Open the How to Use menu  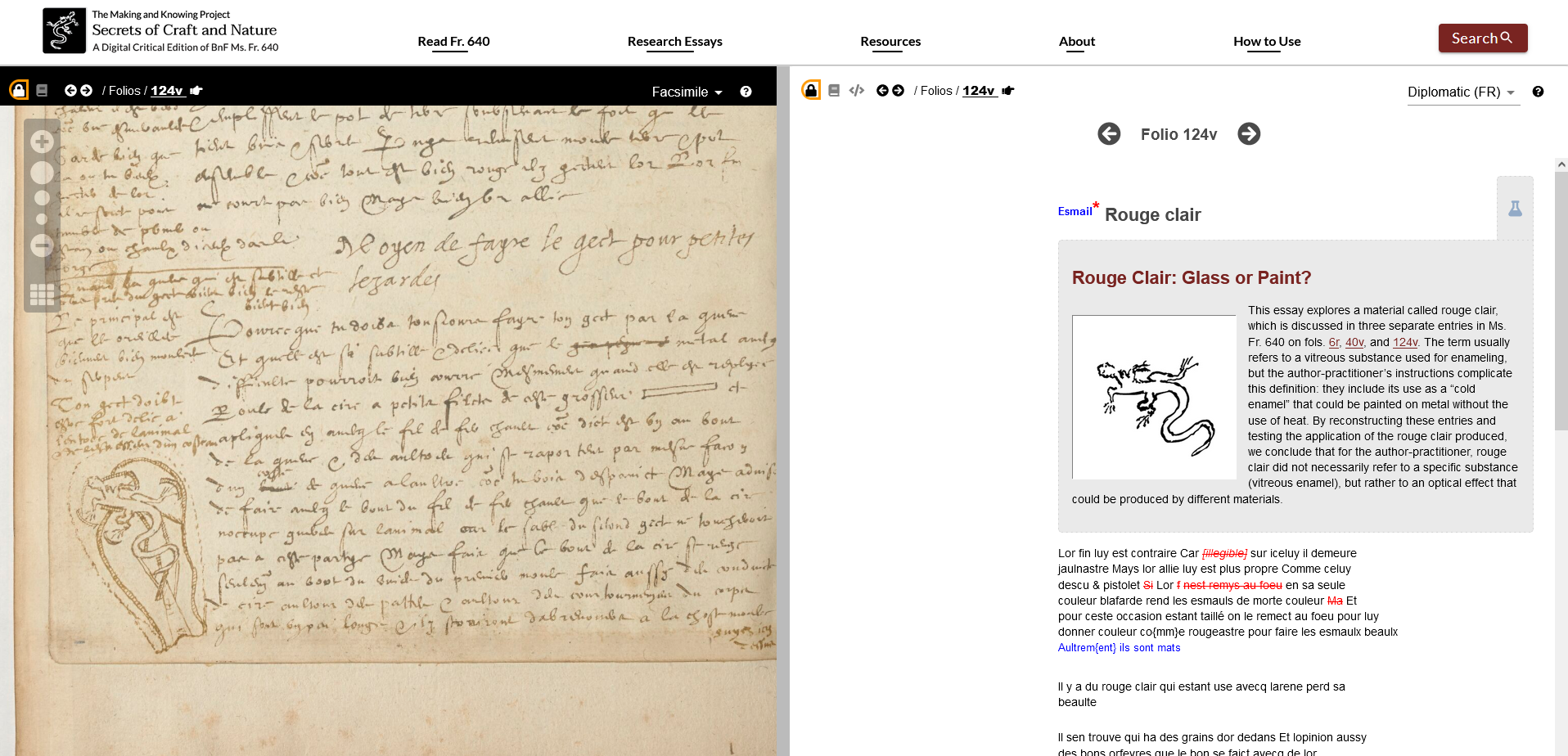(x=1267, y=42)
